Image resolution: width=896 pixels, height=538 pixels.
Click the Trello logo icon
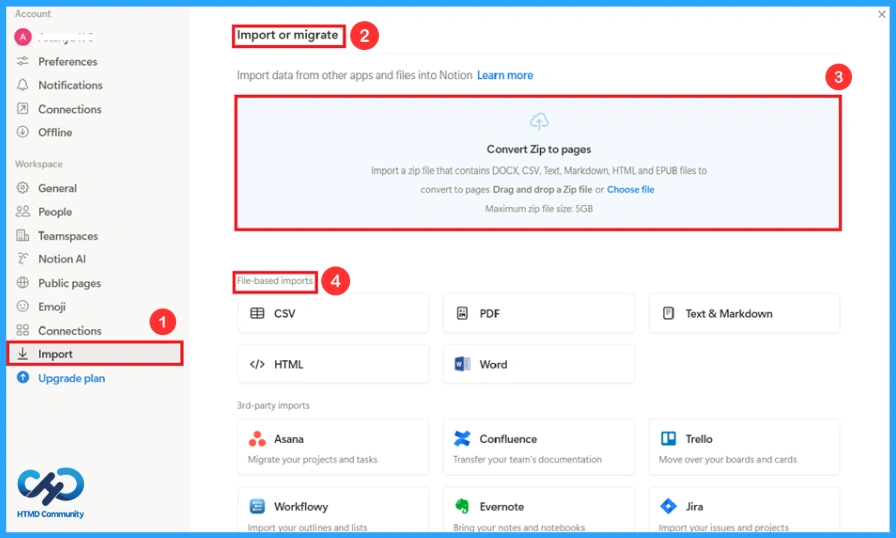668,439
